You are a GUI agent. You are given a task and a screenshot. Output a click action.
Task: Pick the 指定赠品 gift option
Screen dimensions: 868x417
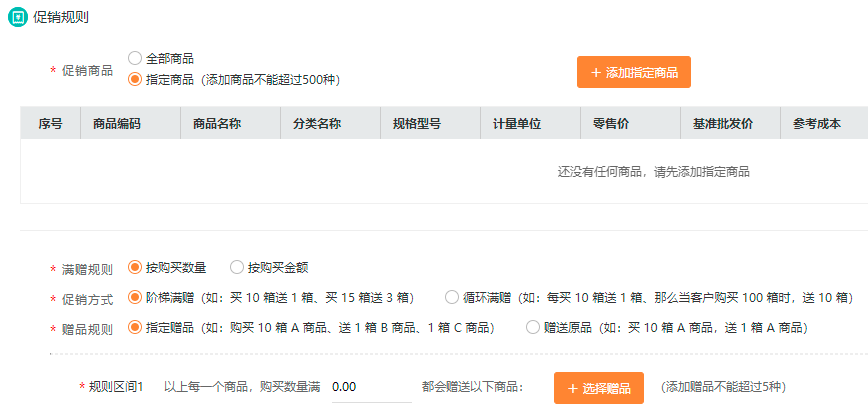pos(135,327)
